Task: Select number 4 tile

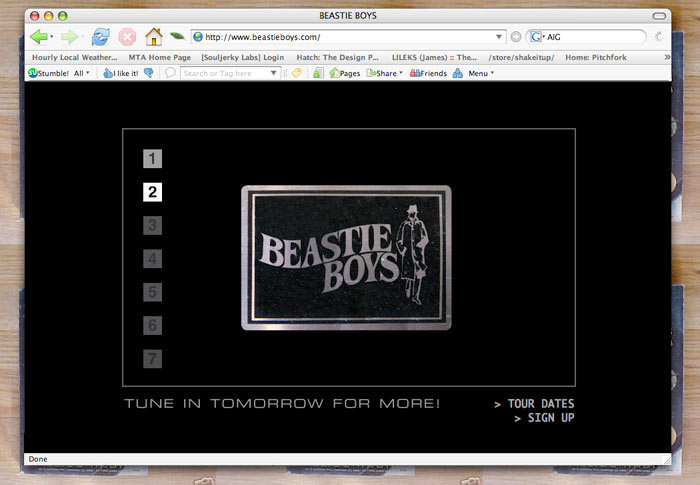Action: coord(152,259)
